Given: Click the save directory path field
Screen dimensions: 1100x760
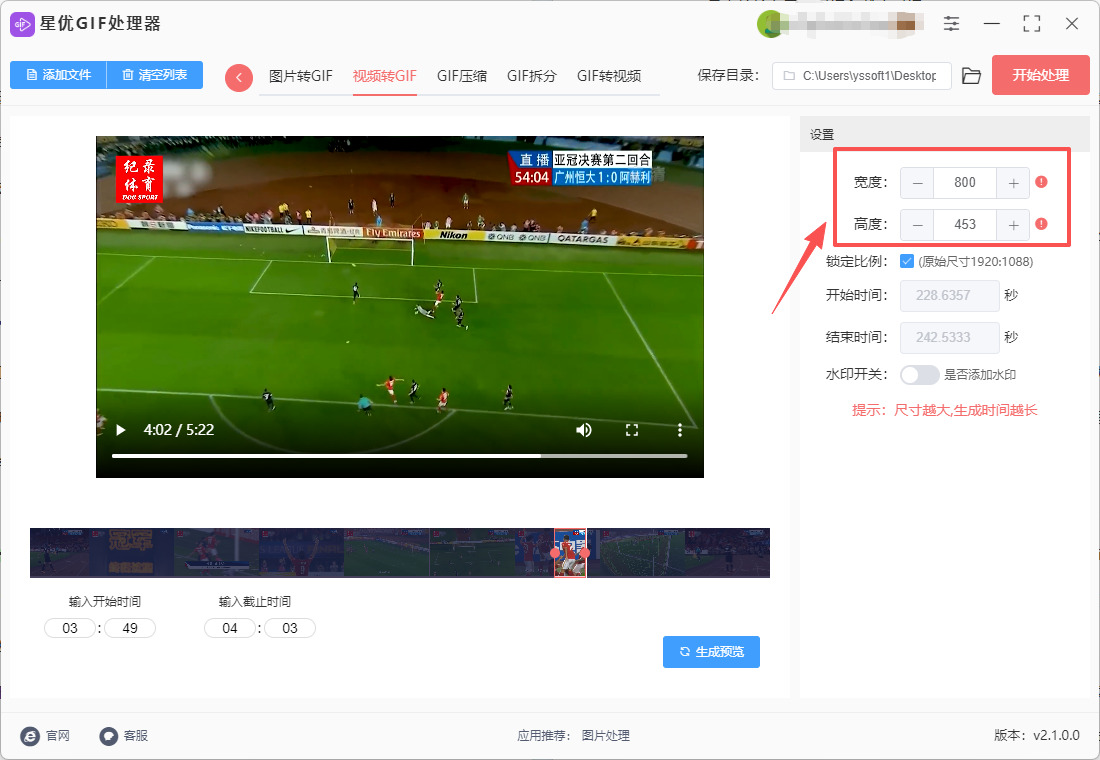Looking at the screenshot, I should pyautogui.click(x=861, y=76).
